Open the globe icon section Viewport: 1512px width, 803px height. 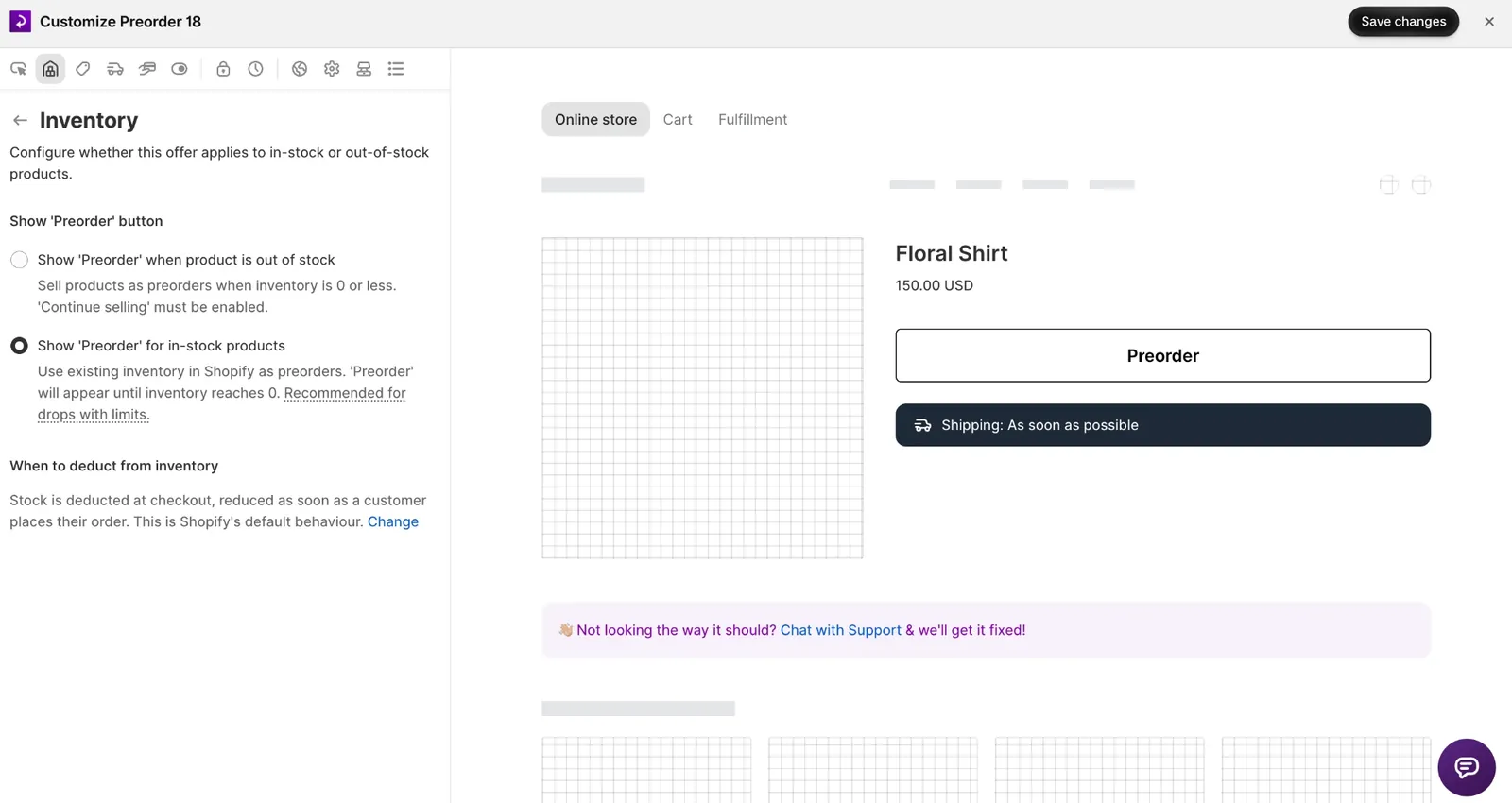tap(300, 69)
